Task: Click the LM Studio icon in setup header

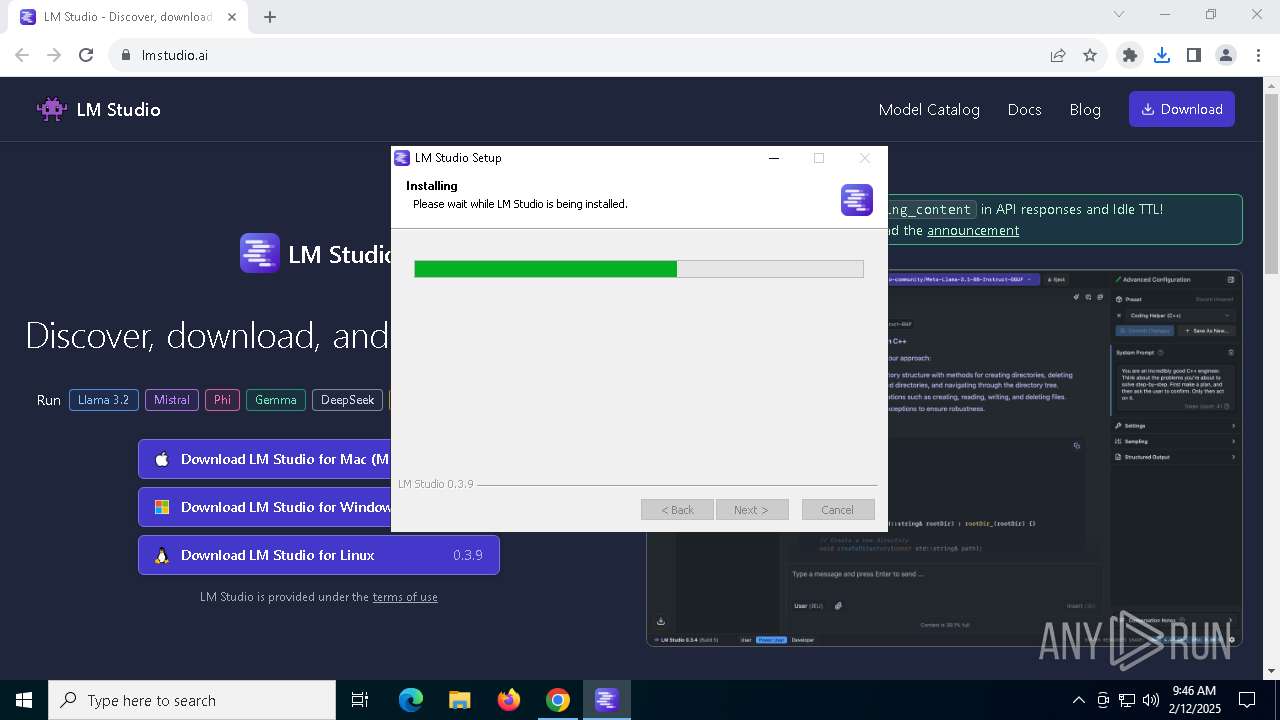Action: pyautogui.click(x=857, y=200)
